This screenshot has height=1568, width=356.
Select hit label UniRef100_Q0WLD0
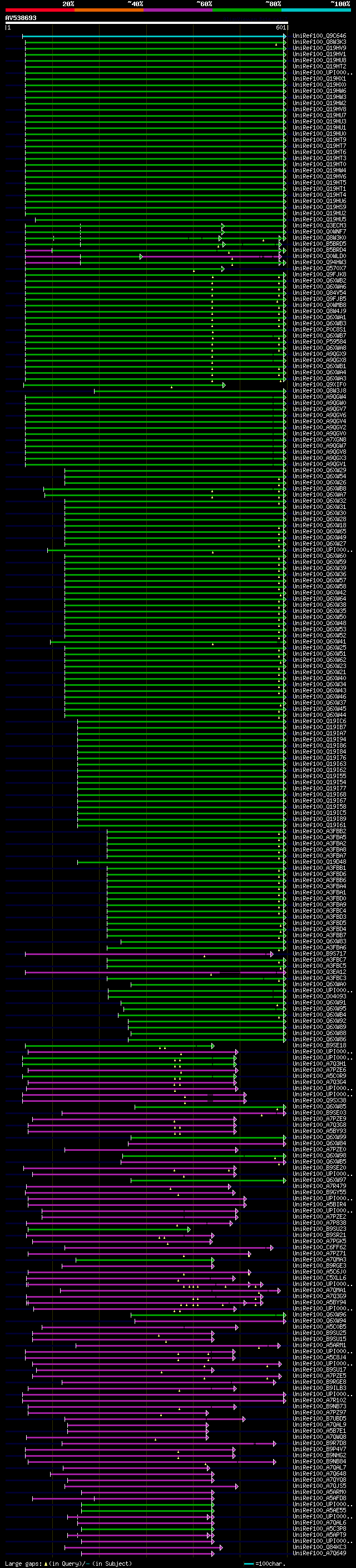[319, 256]
